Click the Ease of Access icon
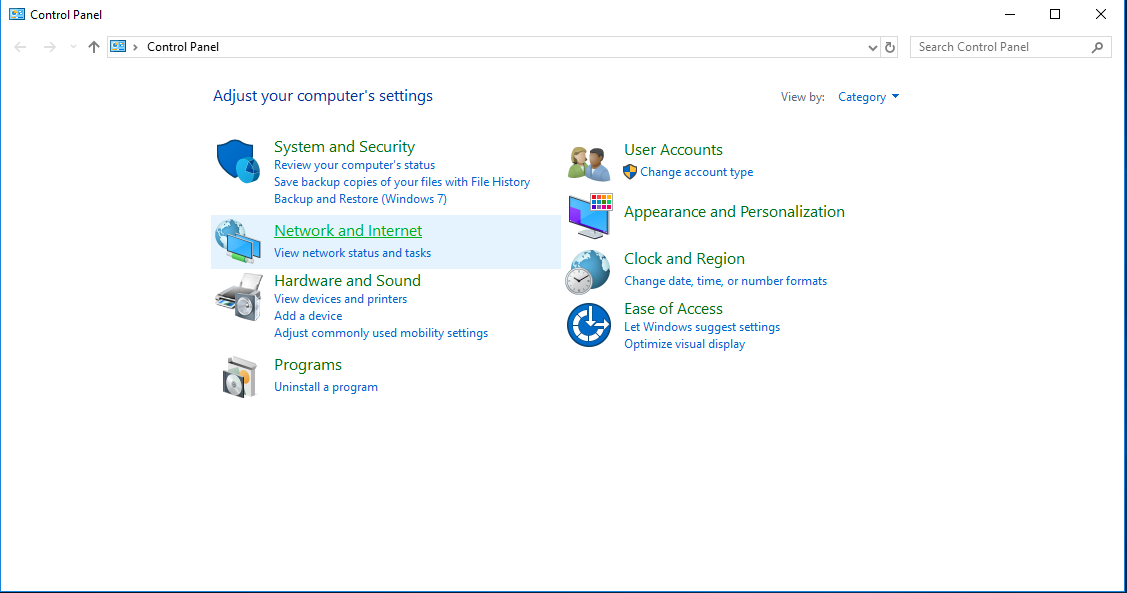This screenshot has width=1127, height=593. pos(588,324)
